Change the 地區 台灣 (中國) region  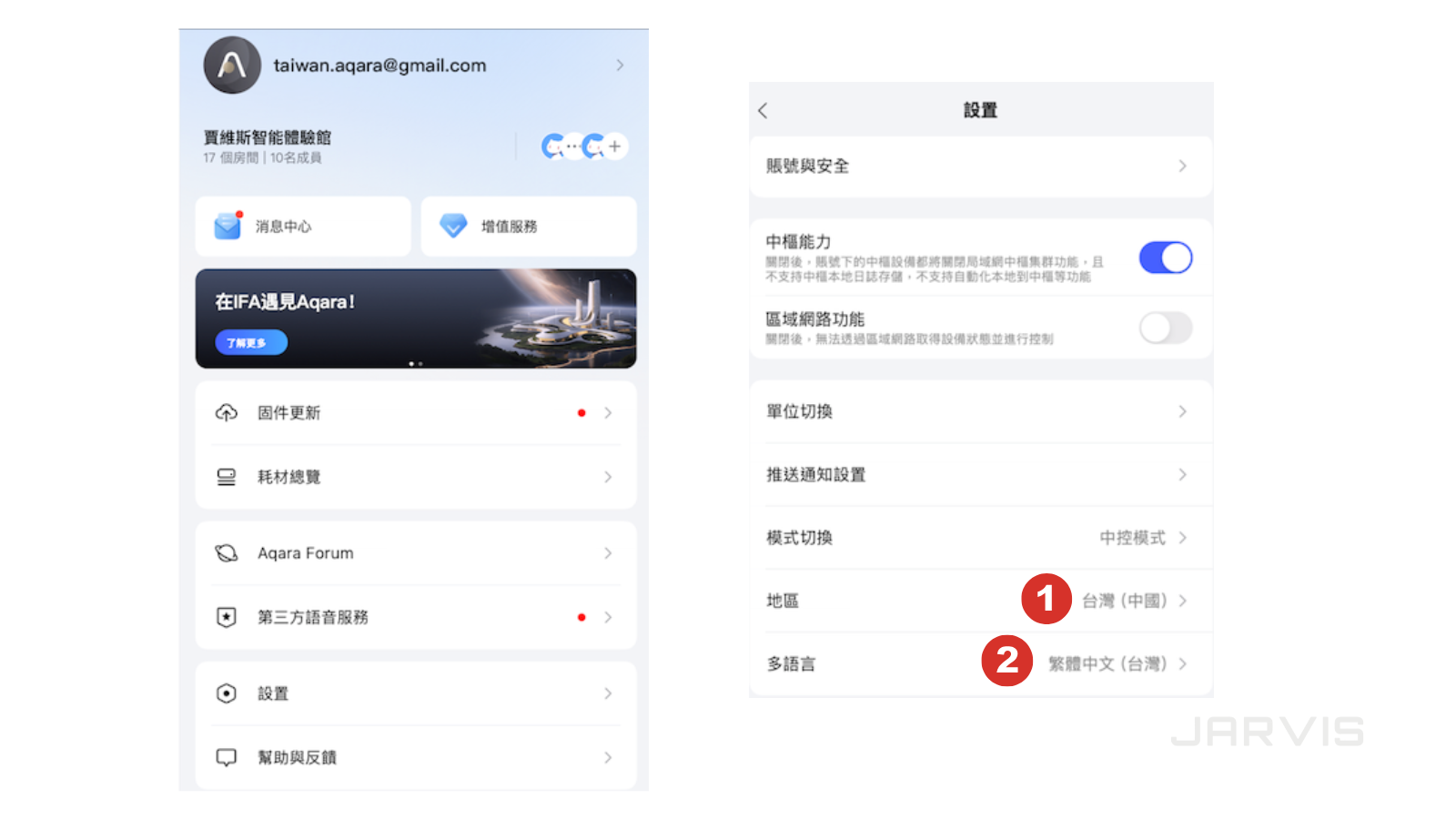(981, 601)
